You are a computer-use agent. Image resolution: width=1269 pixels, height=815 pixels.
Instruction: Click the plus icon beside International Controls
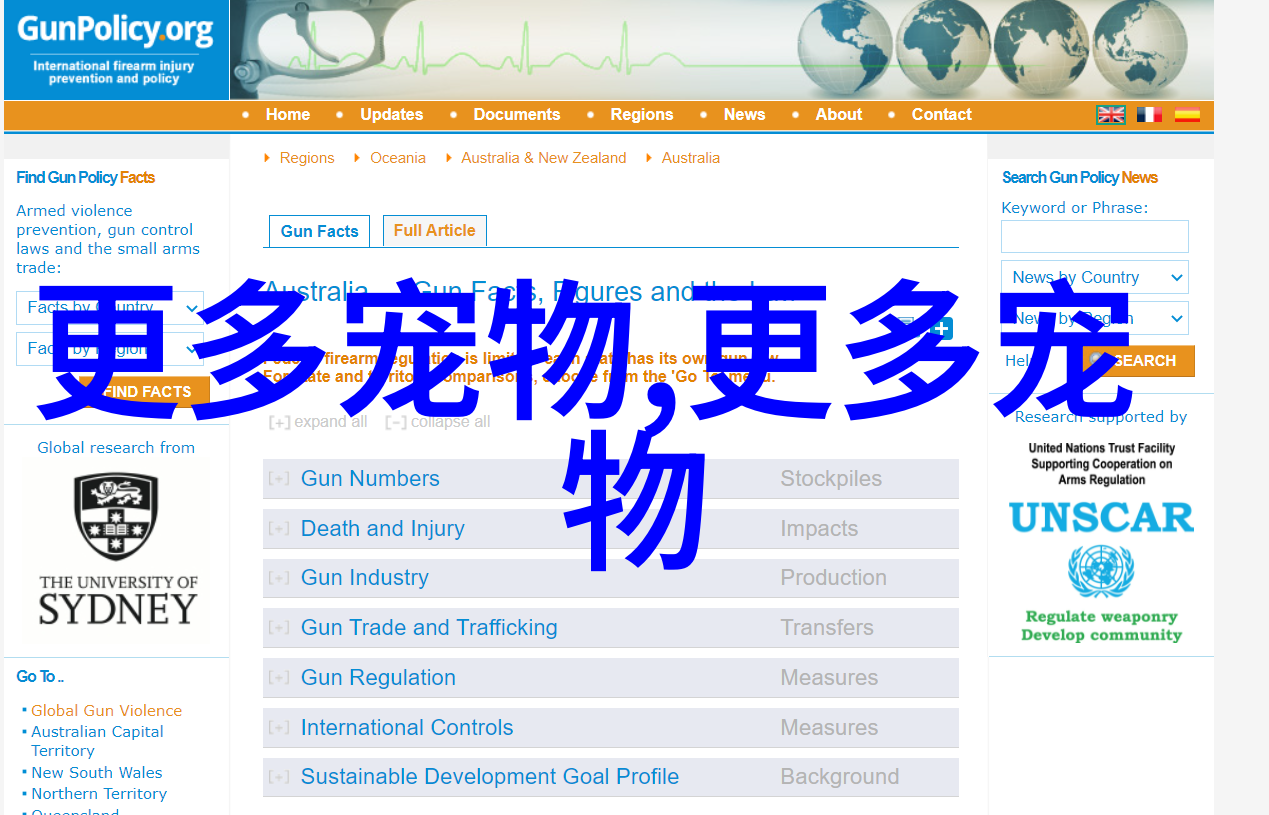279,728
